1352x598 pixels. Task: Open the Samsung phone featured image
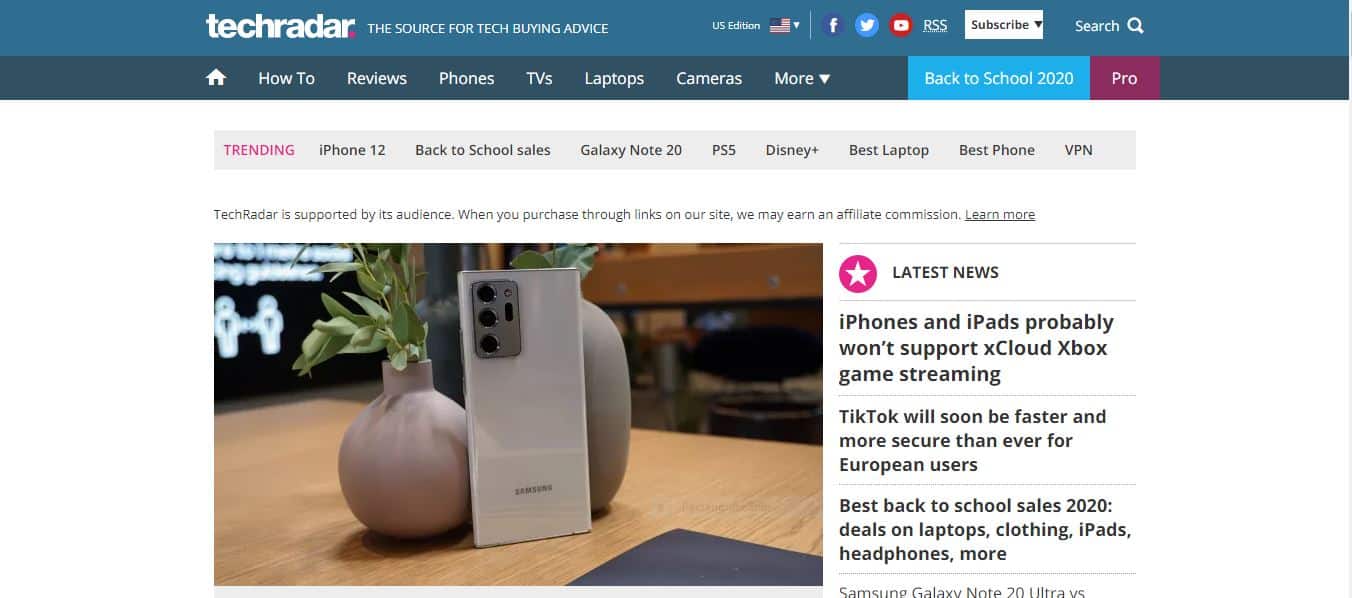(x=518, y=414)
